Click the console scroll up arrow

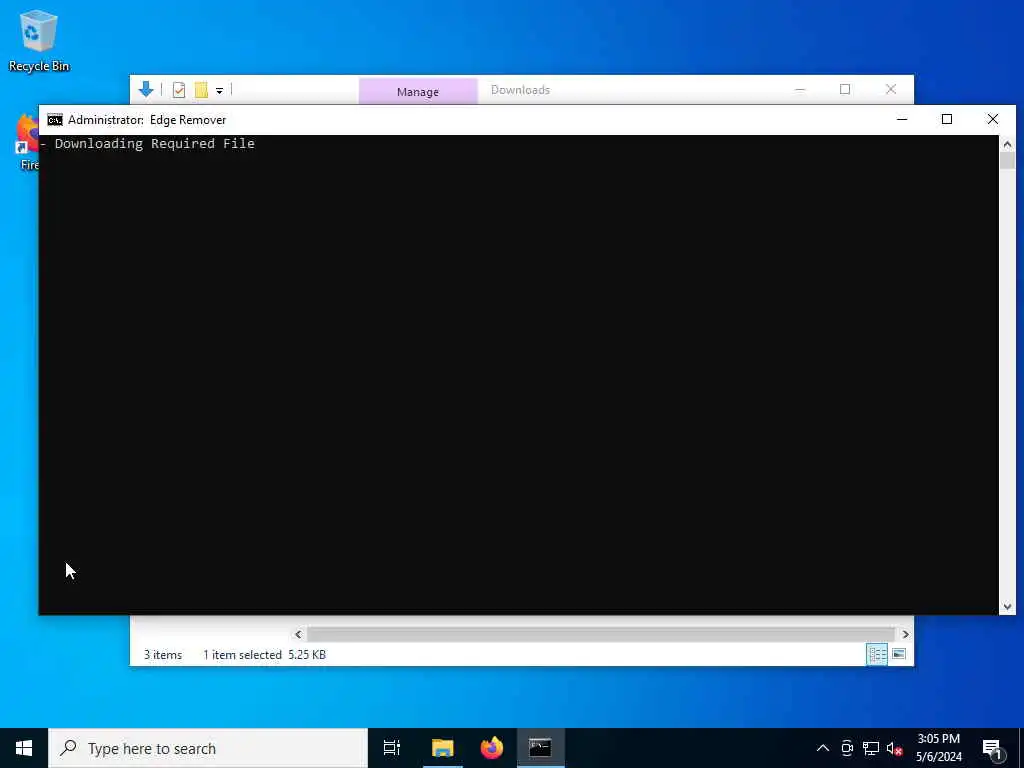(x=1007, y=144)
